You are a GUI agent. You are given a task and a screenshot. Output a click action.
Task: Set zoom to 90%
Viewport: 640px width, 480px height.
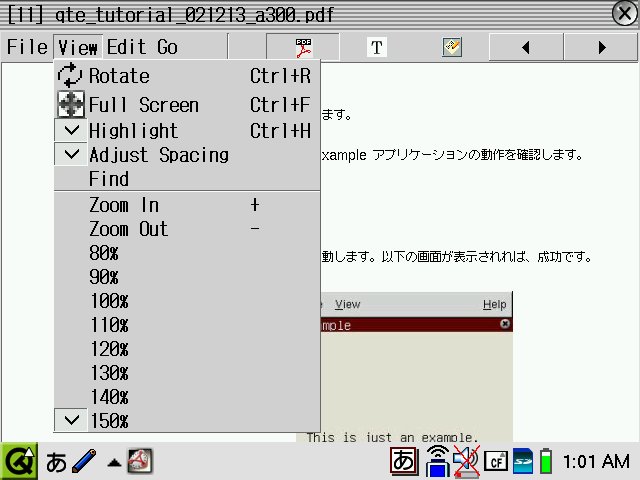pos(187,277)
